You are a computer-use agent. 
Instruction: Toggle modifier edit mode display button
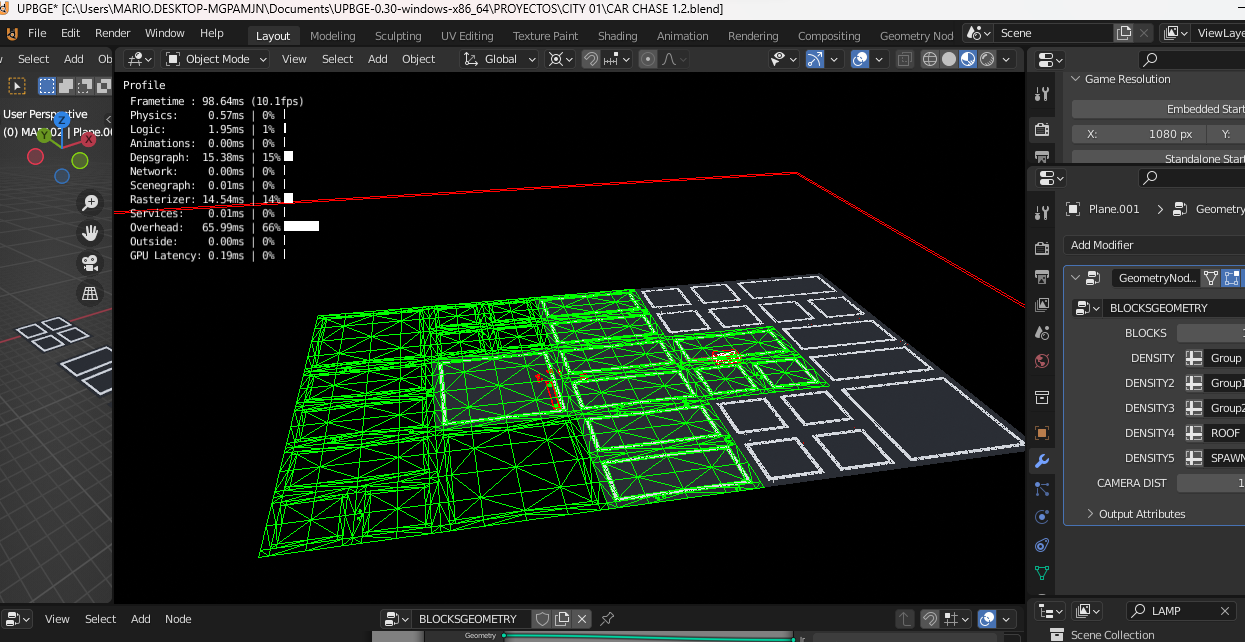coord(1211,278)
